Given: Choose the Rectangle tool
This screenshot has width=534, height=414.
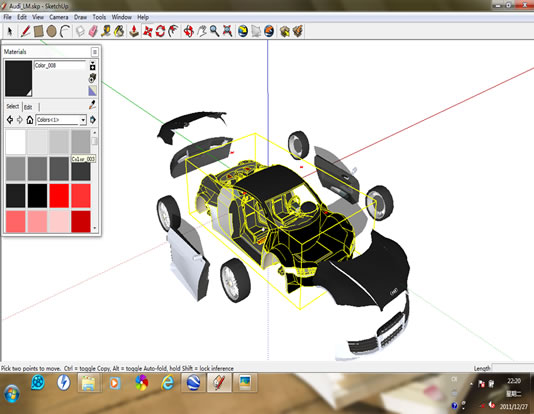Looking at the screenshot, I should pos(38,31).
